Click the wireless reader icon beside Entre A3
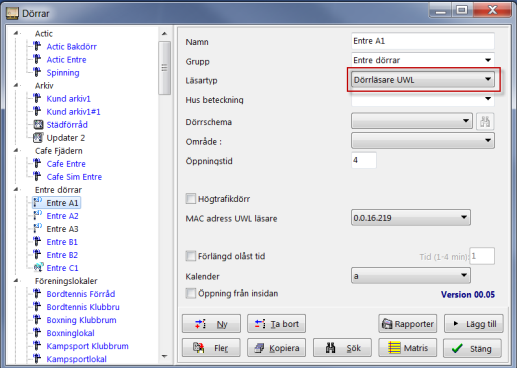The height and width of the screenshot is (368, 517). [38, 228]
